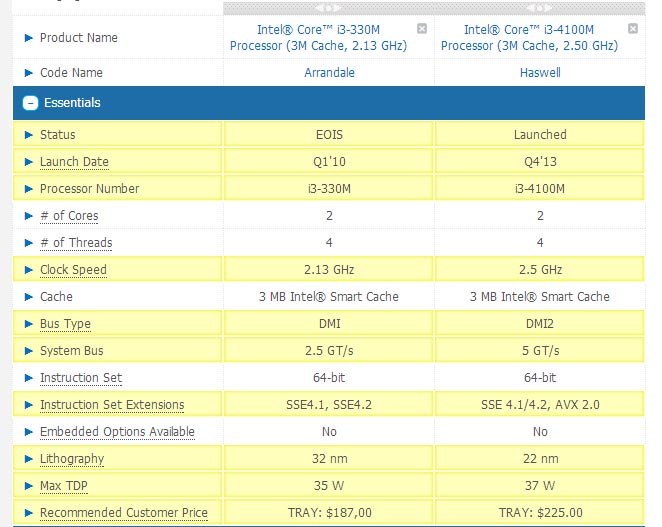The height and width of the screenshot is (527, 662).
Task: Open Intel Core i3-330M Processor product link
Action: pos(318,38)
